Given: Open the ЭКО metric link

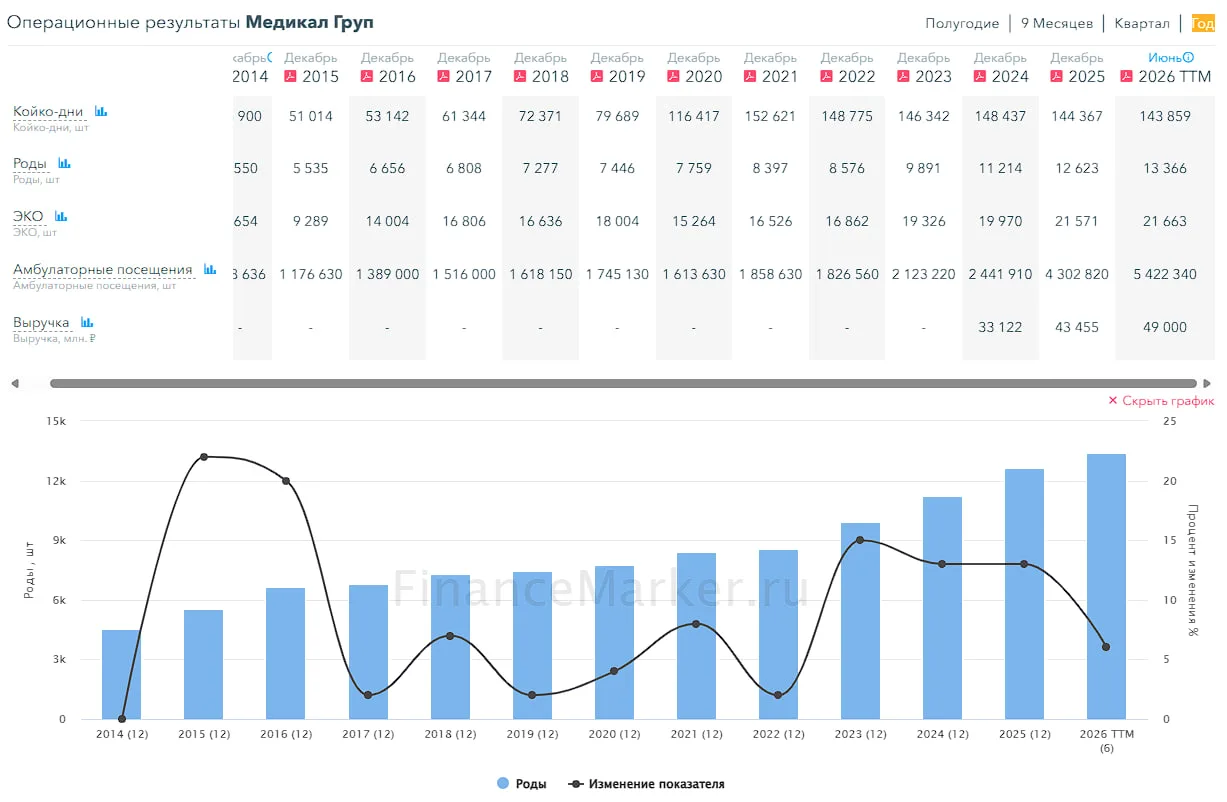Looking at the screenshot, I should 28,216.
